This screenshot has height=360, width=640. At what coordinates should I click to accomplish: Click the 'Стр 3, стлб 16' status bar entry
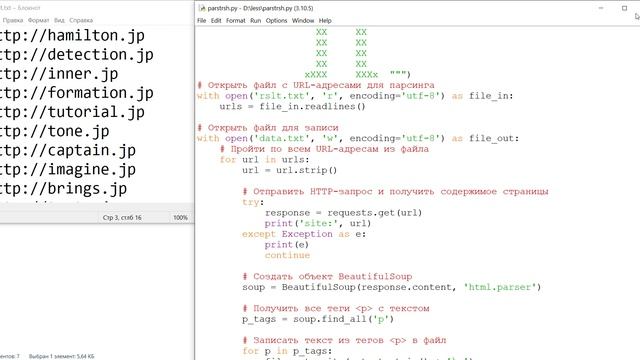[x=122, y=218]
